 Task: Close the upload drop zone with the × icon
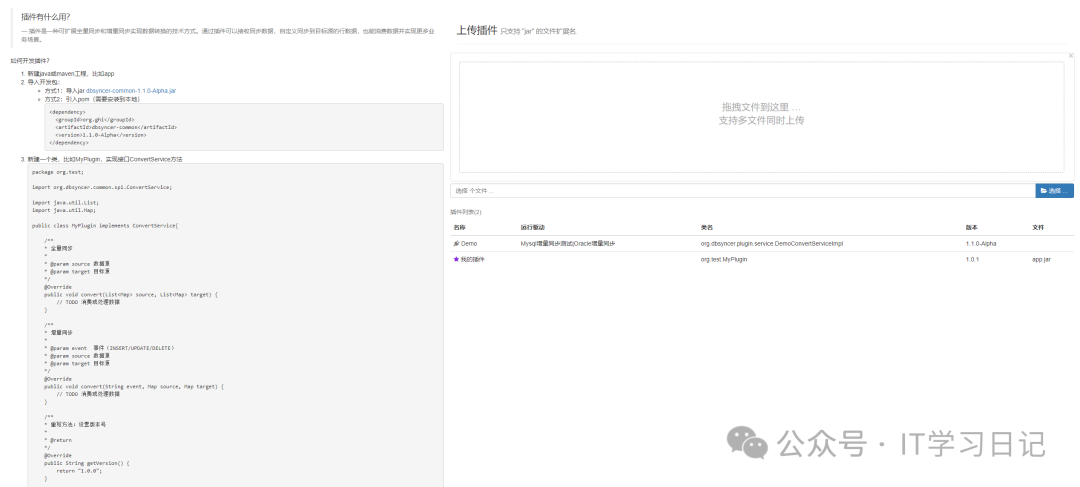pos(1070,56)
